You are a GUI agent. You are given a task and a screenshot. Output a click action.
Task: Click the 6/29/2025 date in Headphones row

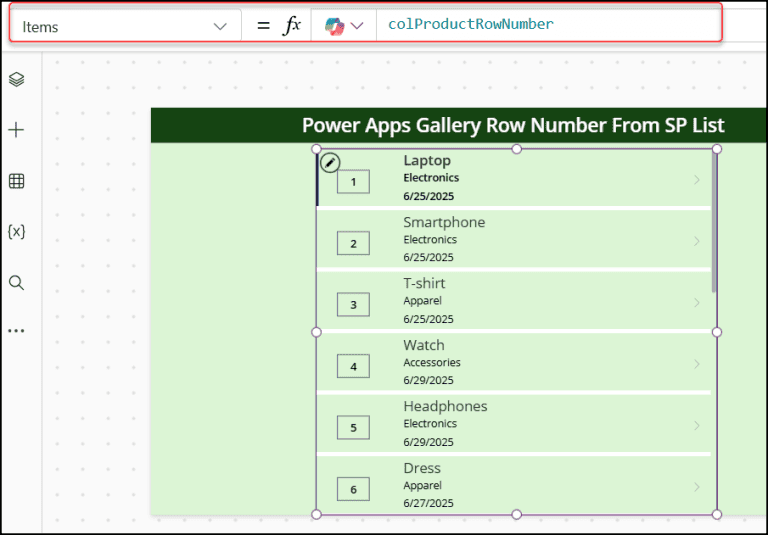[x=429, y=442]
